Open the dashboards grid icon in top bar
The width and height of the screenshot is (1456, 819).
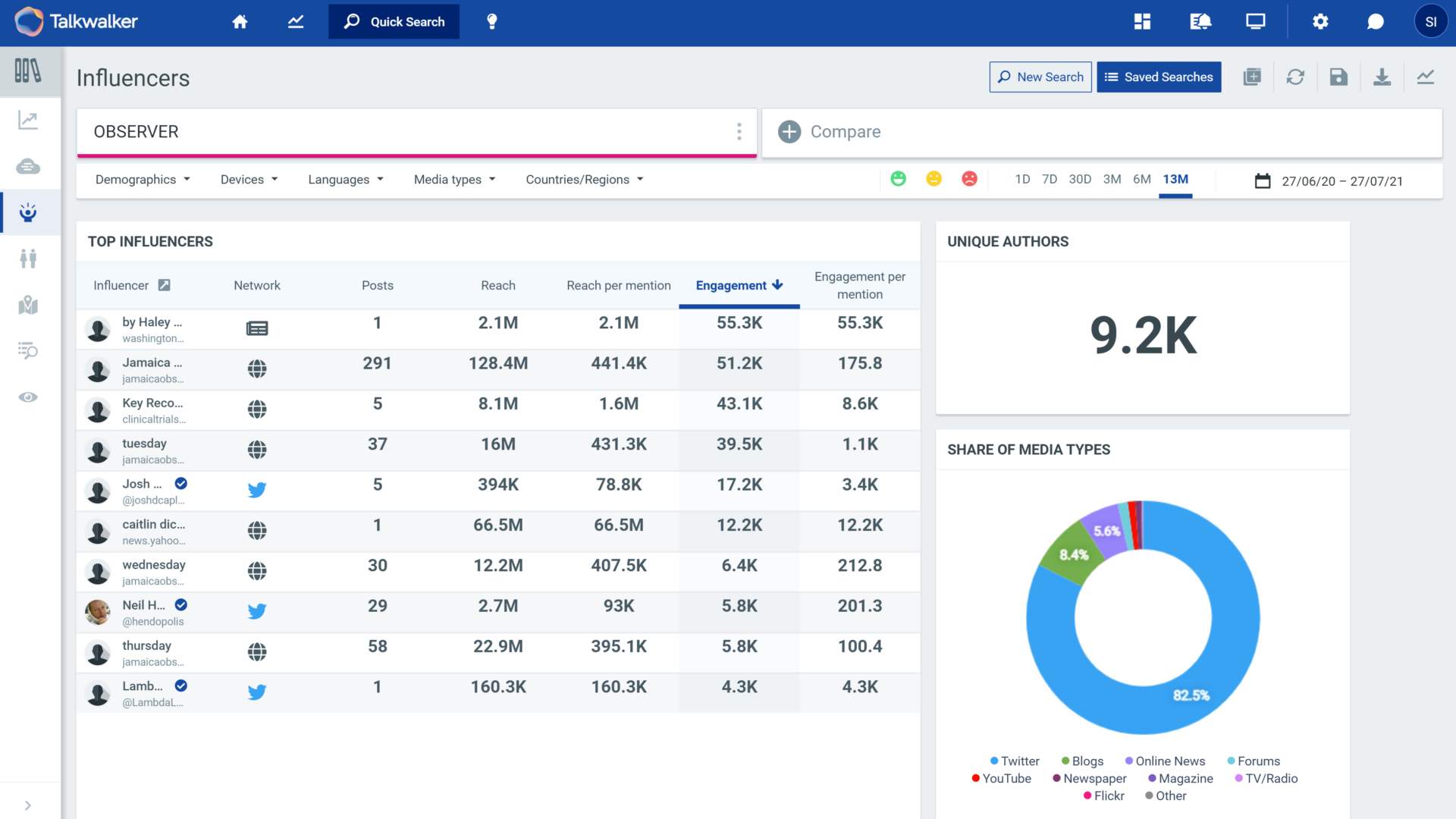tap(1142, 21)
